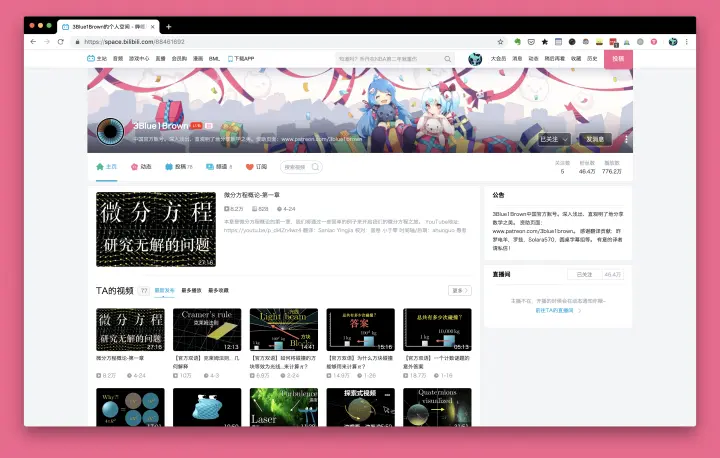Click the magnifier in the top search bar
The image size is (720, 458).
[x=447, y=59]
